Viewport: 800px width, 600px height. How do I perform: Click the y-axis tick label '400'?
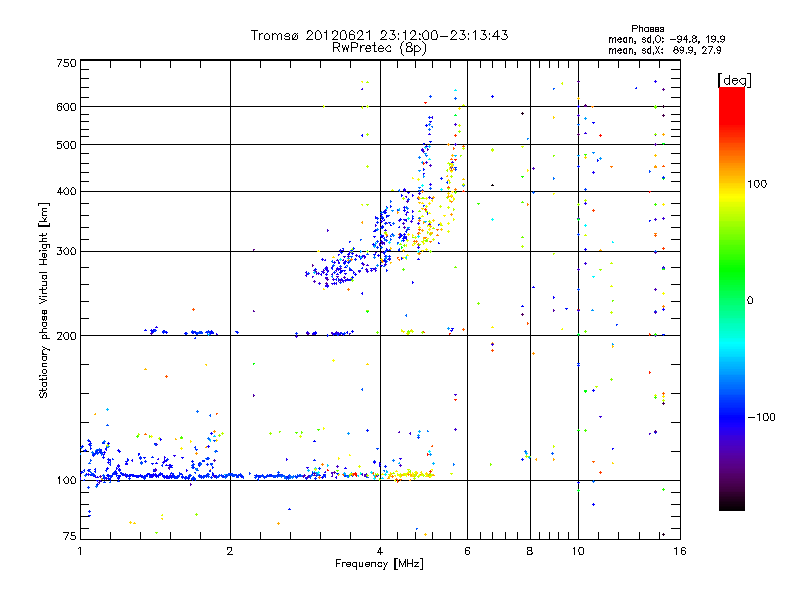pos(66,192)
